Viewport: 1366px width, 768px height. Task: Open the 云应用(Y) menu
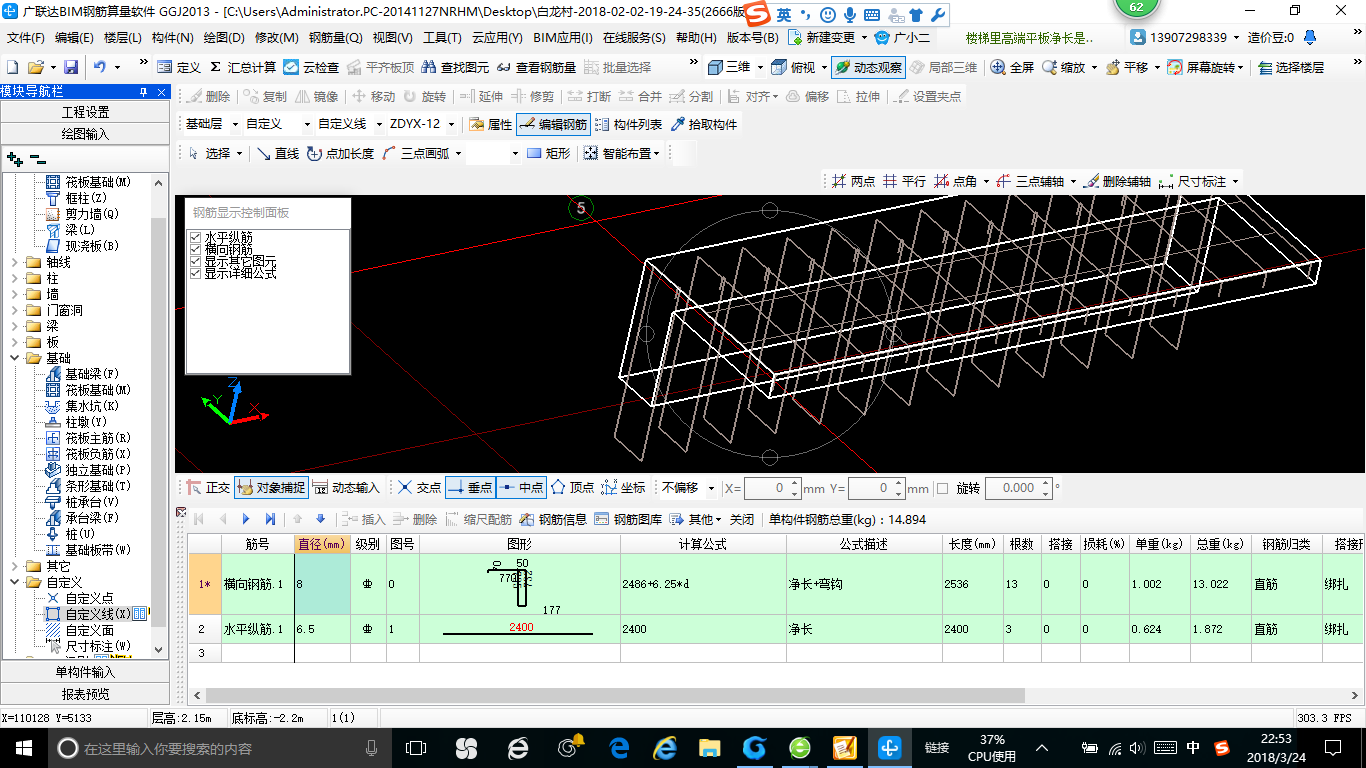[496, 38]
